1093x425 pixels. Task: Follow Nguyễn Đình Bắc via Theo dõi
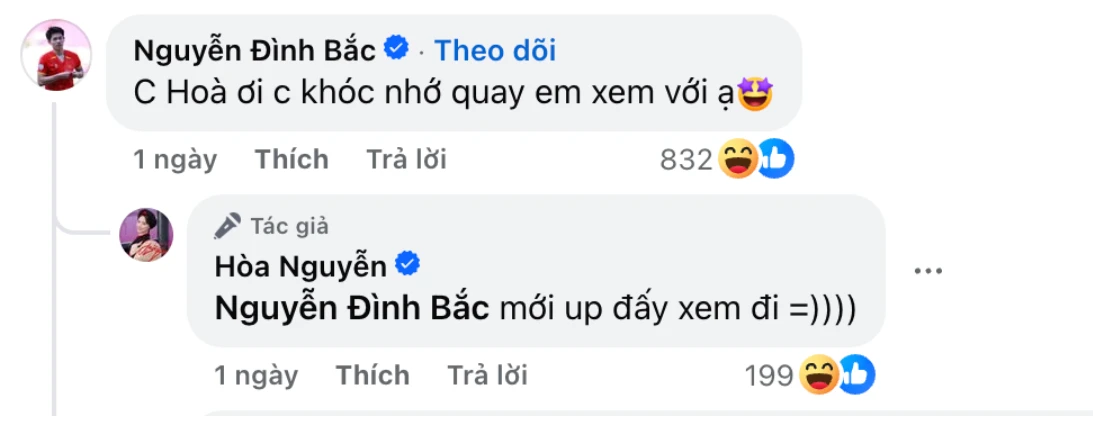click(x=495, y=49)
